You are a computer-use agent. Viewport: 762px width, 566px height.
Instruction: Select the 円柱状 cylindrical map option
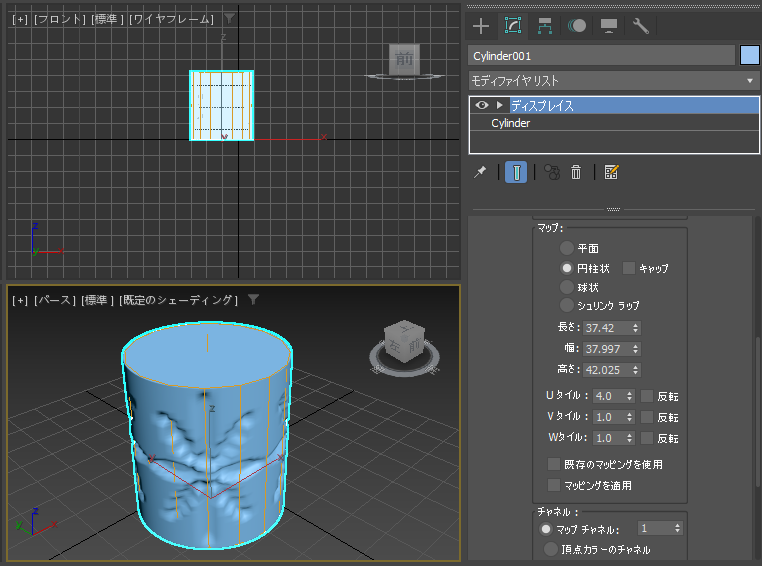[x=566, y=268]
